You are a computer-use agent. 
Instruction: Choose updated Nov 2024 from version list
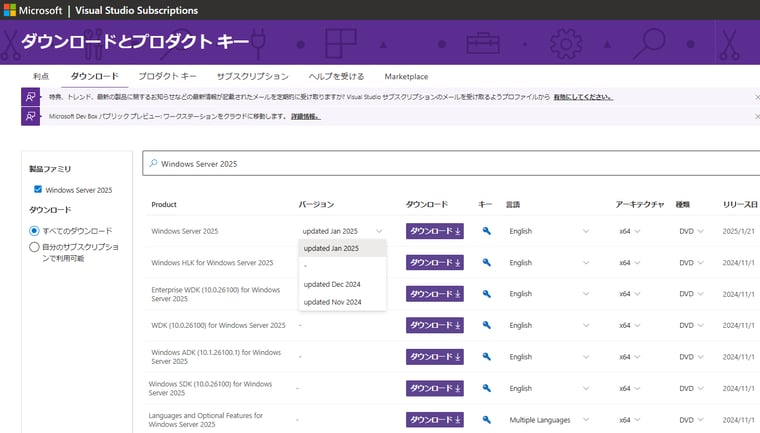[x=331, y=302]
